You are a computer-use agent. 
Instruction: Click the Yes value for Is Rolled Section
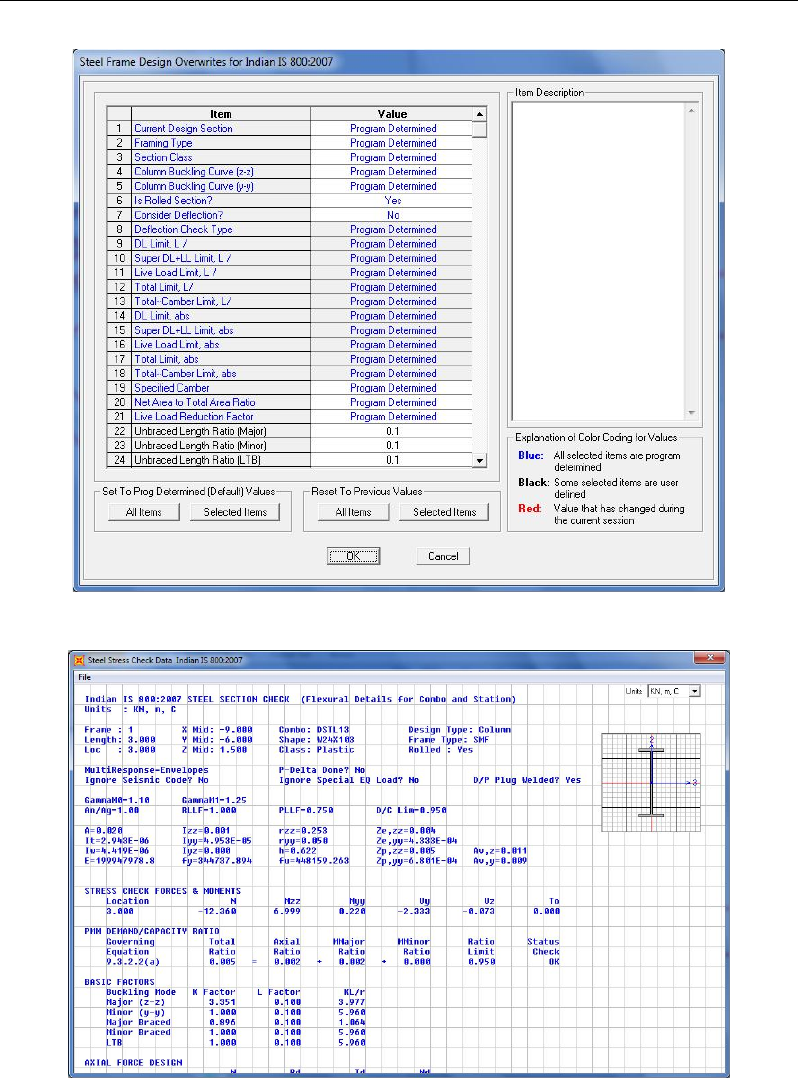(392, 201)
